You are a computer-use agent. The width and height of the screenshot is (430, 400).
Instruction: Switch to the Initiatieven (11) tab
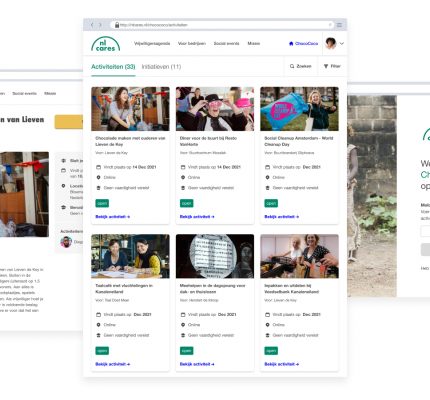point(161,67)
